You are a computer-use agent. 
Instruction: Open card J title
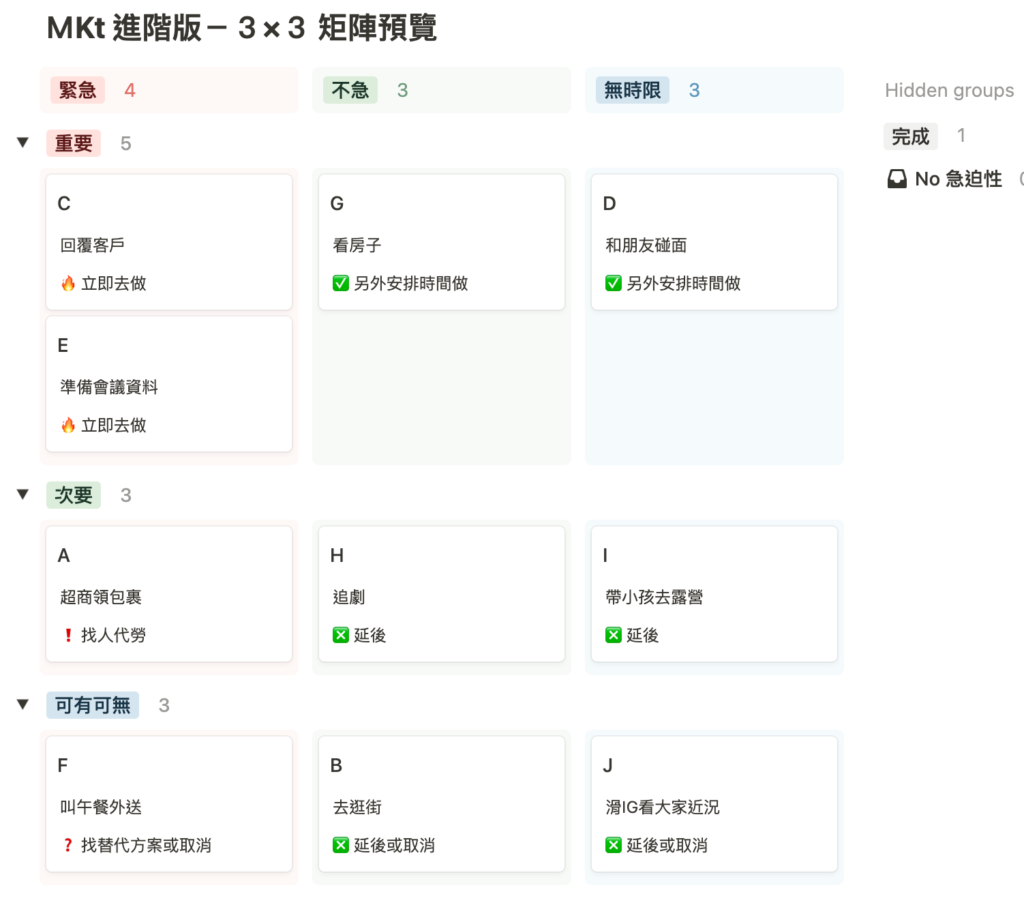(608, 765)
